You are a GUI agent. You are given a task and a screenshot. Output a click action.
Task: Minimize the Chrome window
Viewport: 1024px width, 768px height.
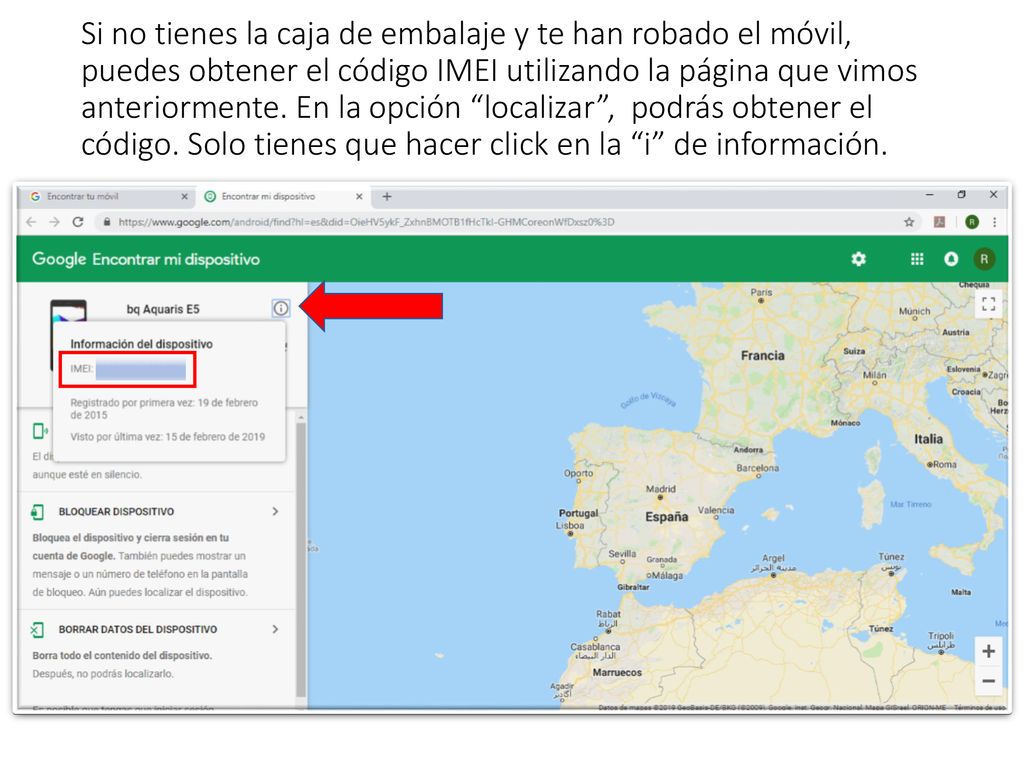(x=929, y=195)
